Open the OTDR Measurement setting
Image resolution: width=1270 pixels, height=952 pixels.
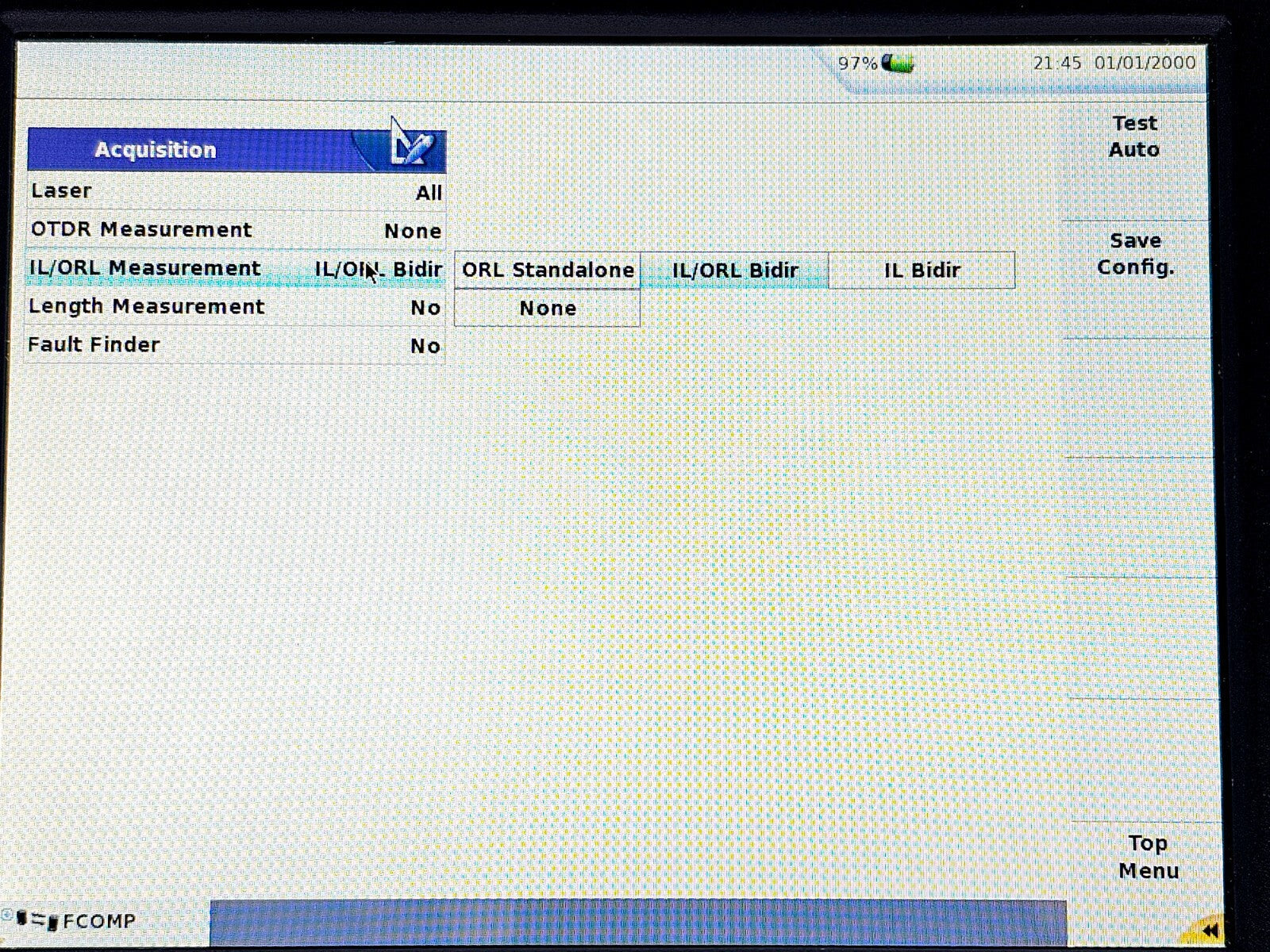tap(236, 230)
